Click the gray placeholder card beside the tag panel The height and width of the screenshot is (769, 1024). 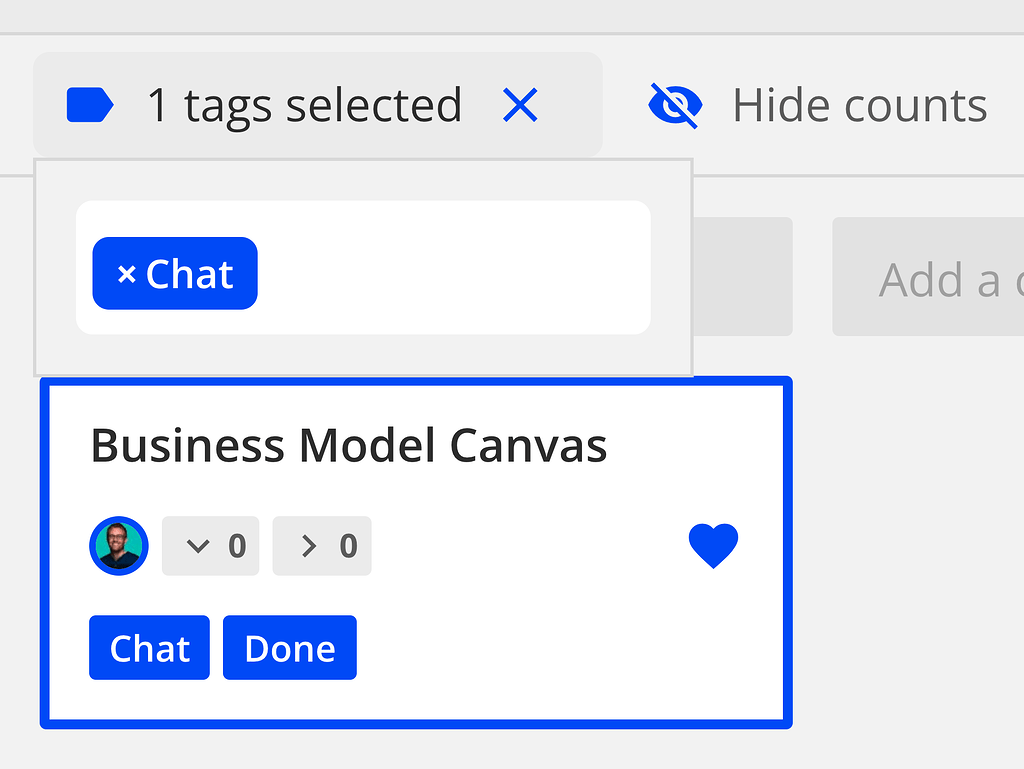point(745,276)
